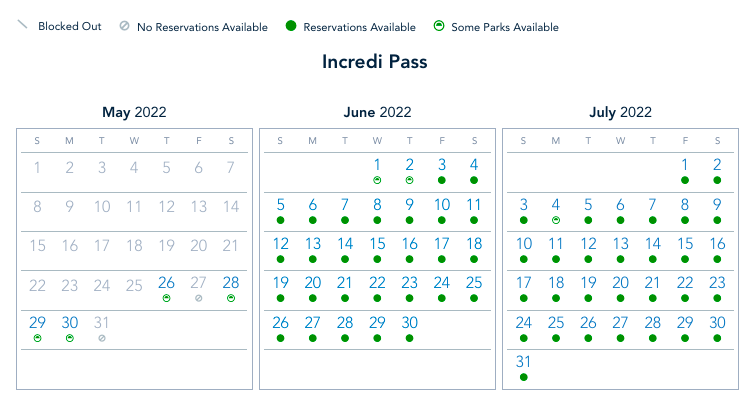This screenshot has height=407, width=754.
Task: Click the green dot under July 31
Action: coord(523,377)
